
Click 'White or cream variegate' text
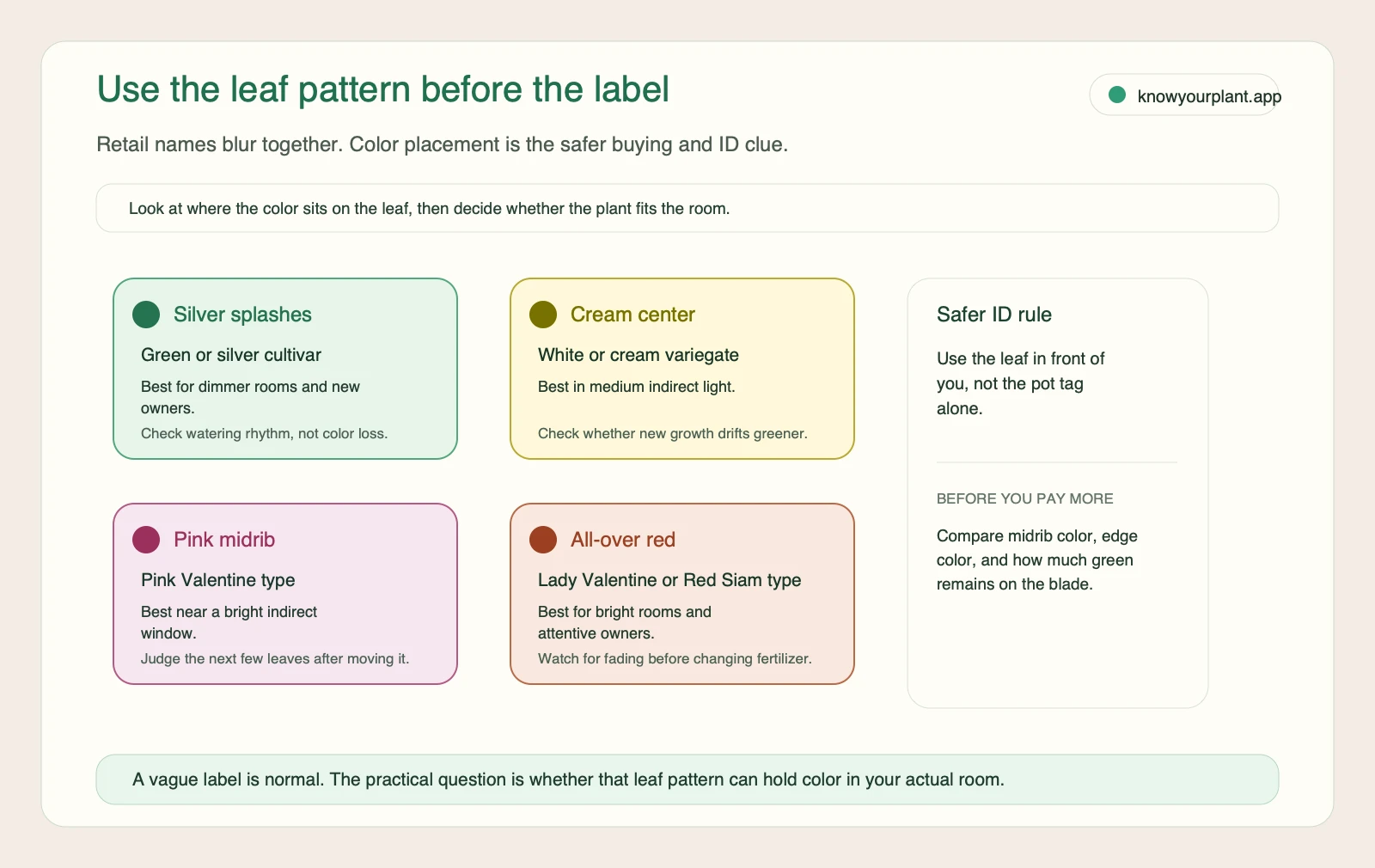pos(639,355)
